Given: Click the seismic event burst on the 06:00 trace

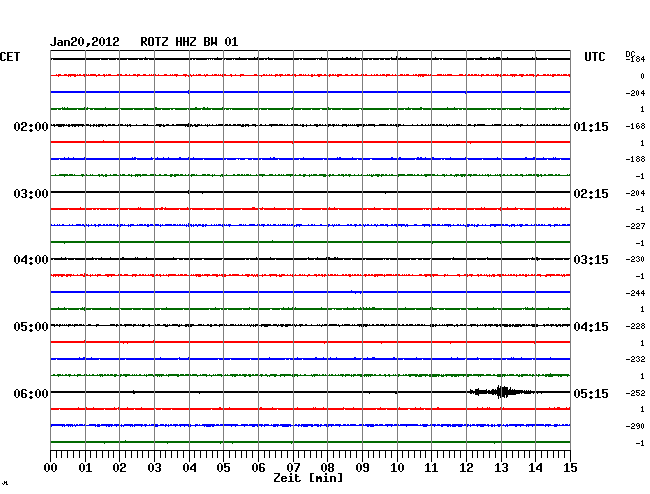Looking at the screenshot, I should (x=502, y=392).
